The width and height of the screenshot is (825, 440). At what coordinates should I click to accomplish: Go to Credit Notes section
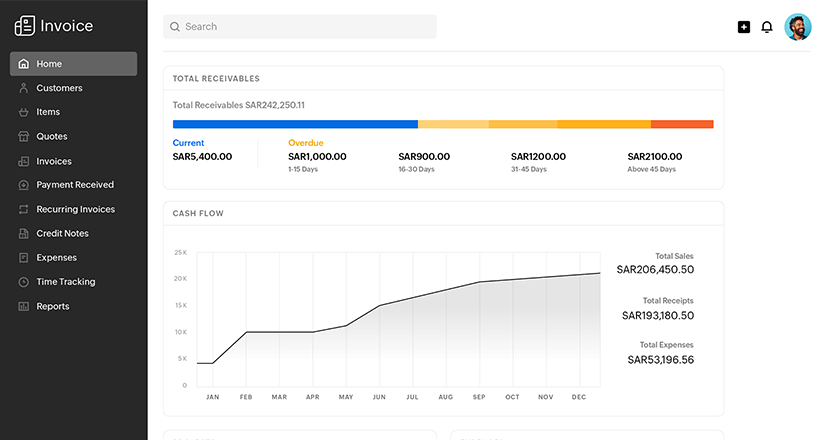pos(62,233)
